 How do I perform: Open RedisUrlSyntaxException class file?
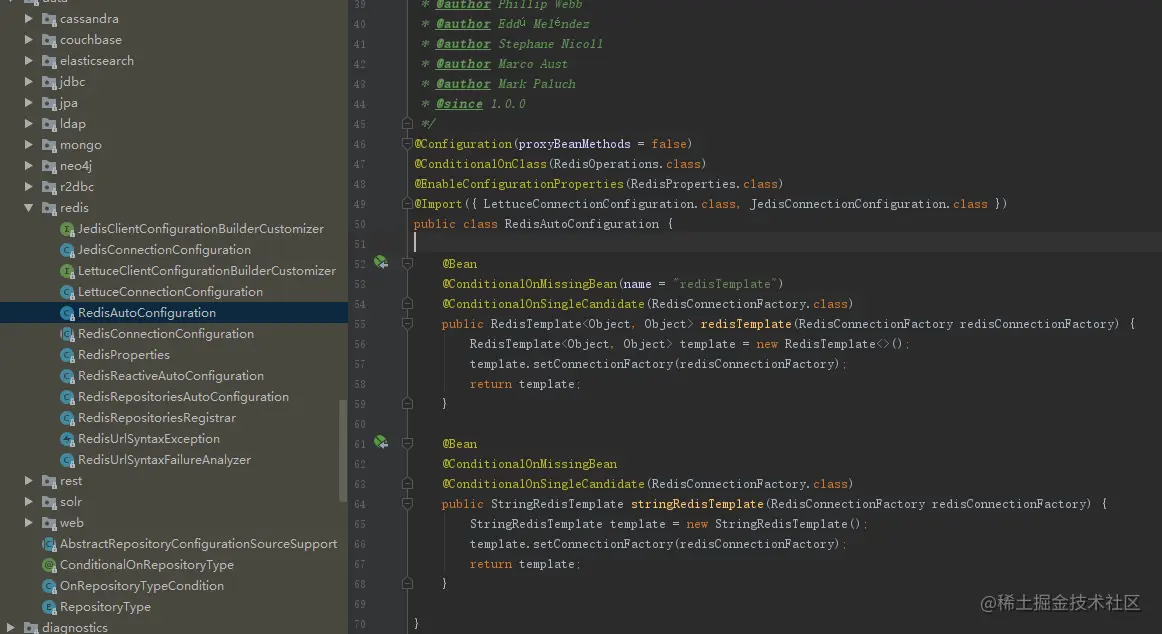148,438
